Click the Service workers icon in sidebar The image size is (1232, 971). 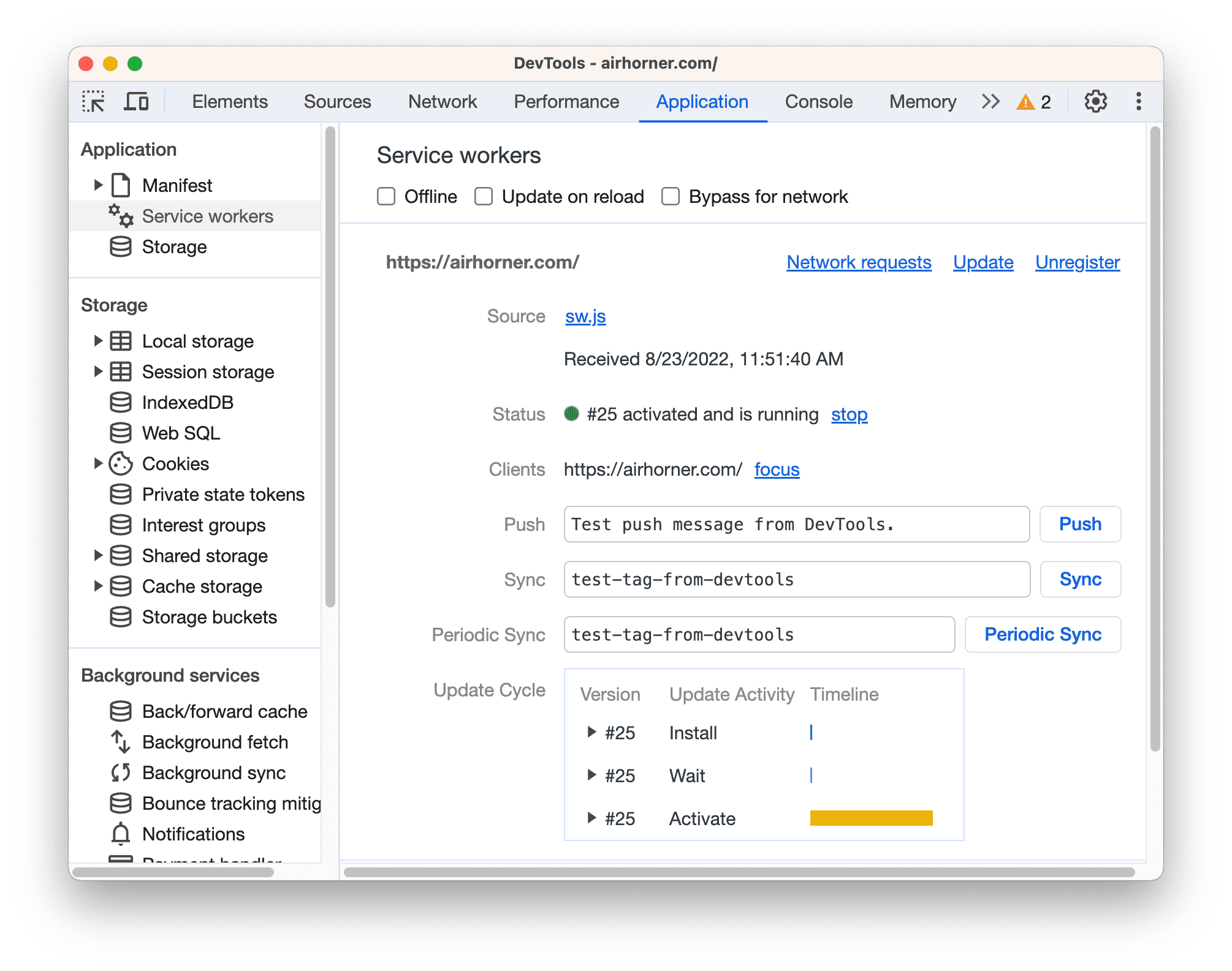pos(120,215)
